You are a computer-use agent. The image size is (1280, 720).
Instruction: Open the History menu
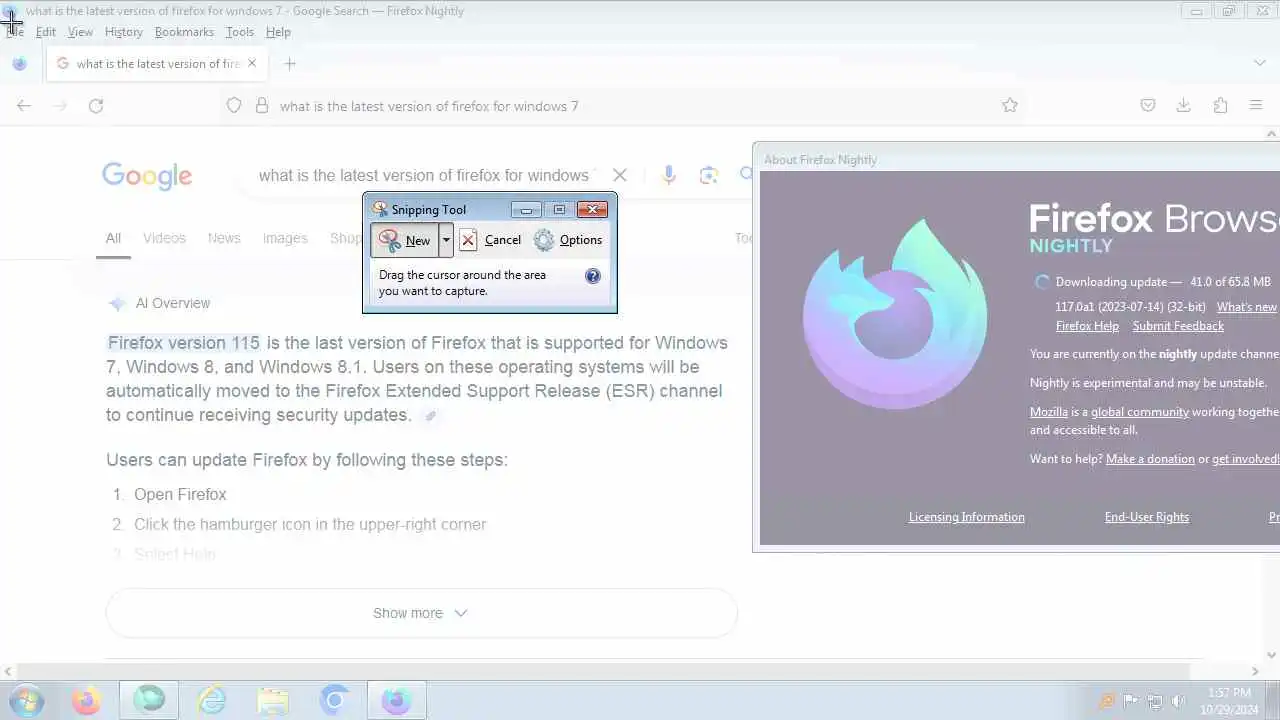[x=124, y=32]
